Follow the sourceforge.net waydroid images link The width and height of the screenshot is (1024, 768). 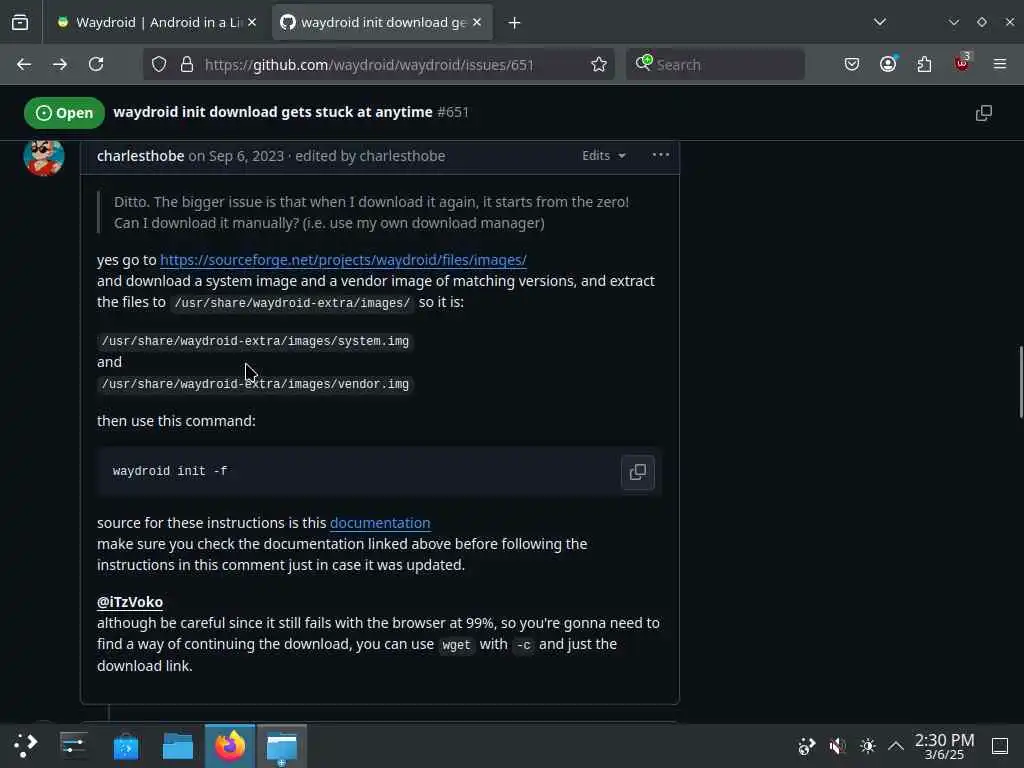click(x=343, y=260)
